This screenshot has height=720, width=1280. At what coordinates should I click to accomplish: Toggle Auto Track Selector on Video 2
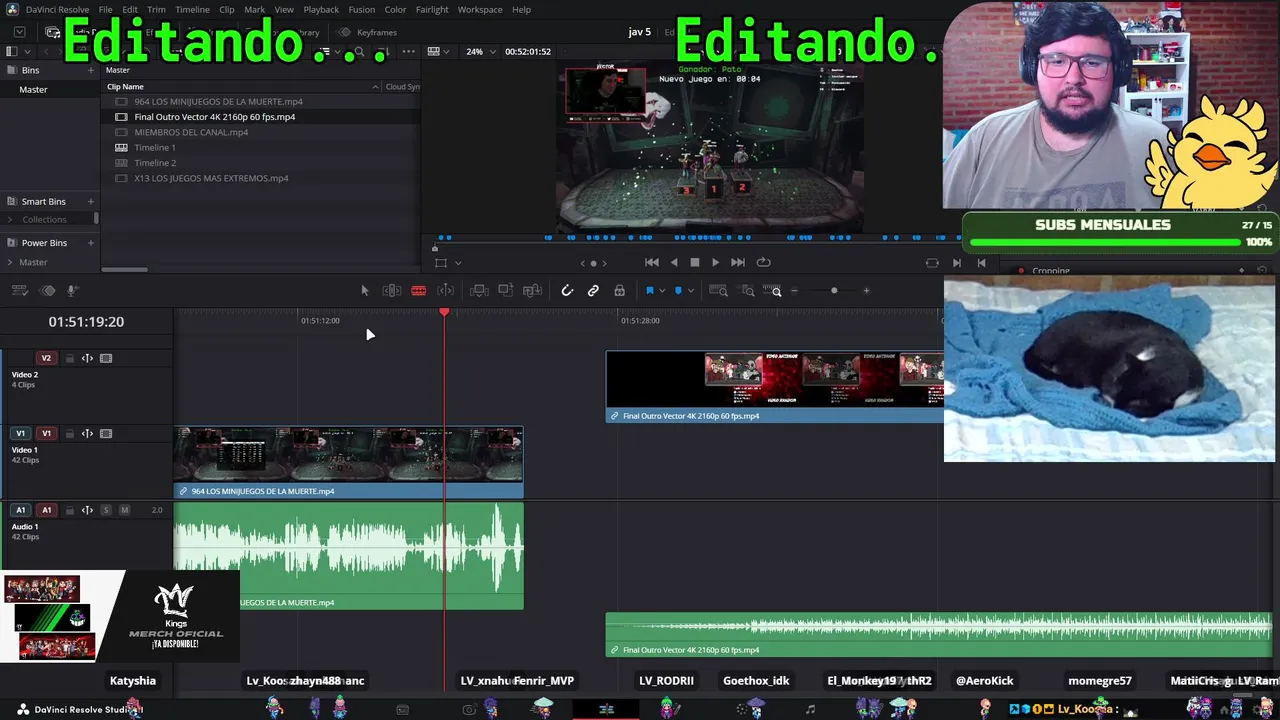[87, 358]
